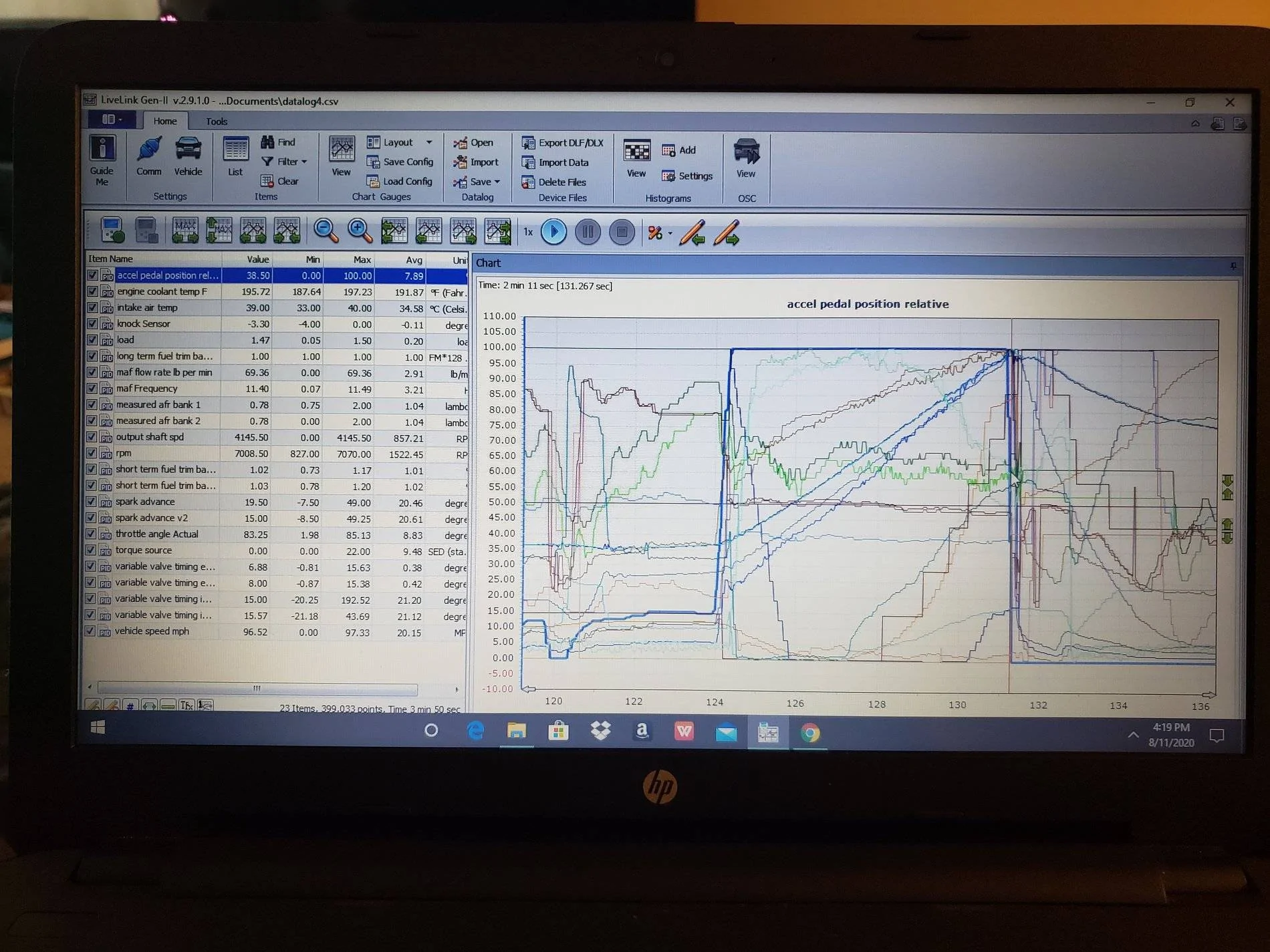Image resolution: width=1270 pixels, height=952 pixels.
Task: Uncheck vehicle speed mph
Action: [x=92, y=631]
